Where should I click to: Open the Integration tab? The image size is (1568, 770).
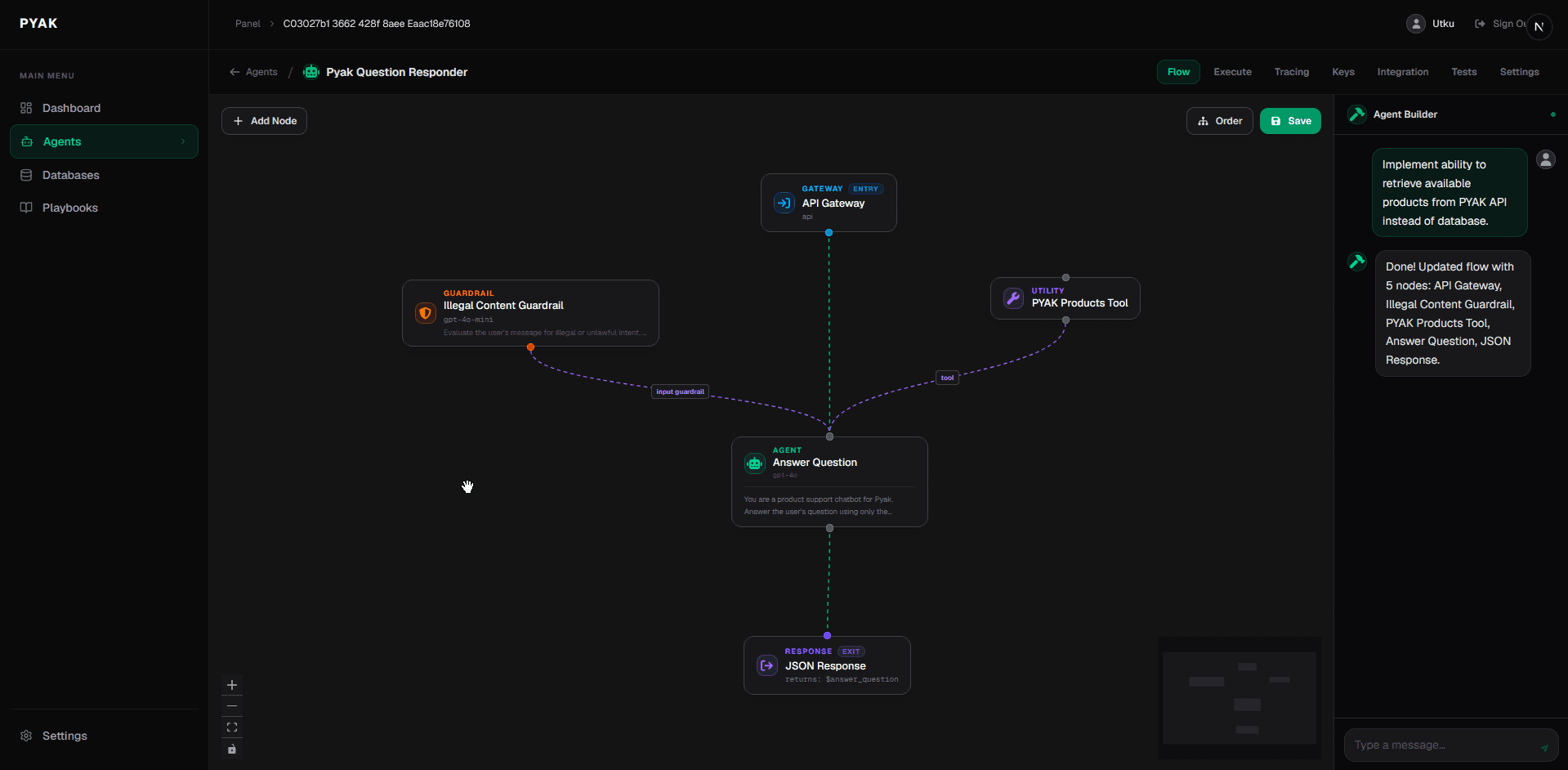(1403, 72)
